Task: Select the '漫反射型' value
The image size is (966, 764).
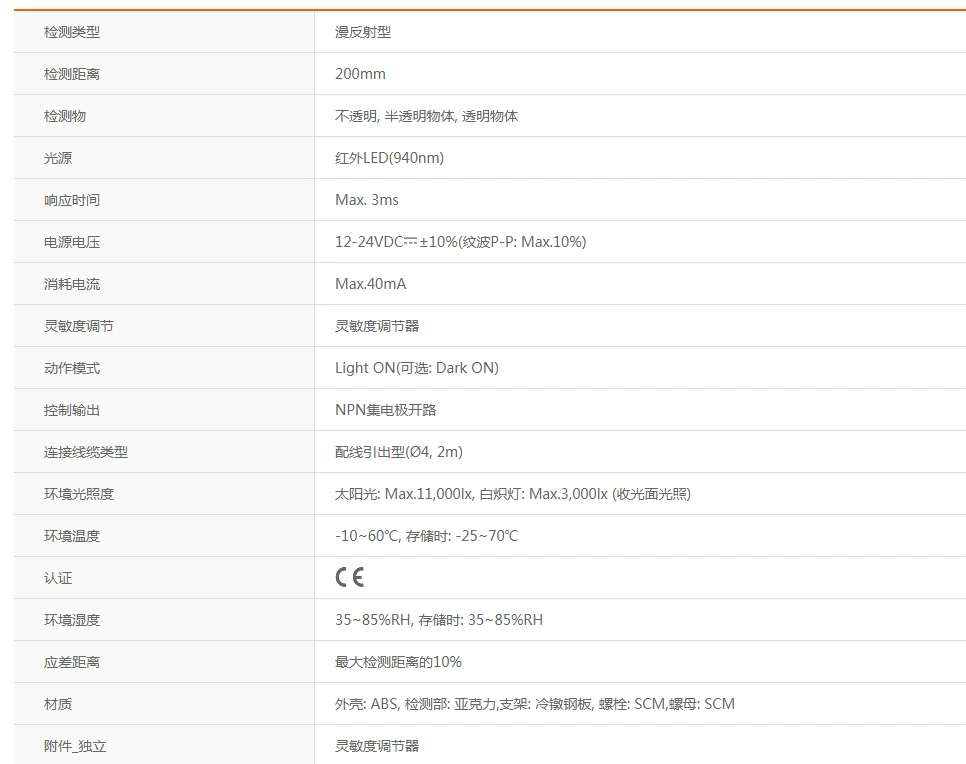Action: coord(363,32)
